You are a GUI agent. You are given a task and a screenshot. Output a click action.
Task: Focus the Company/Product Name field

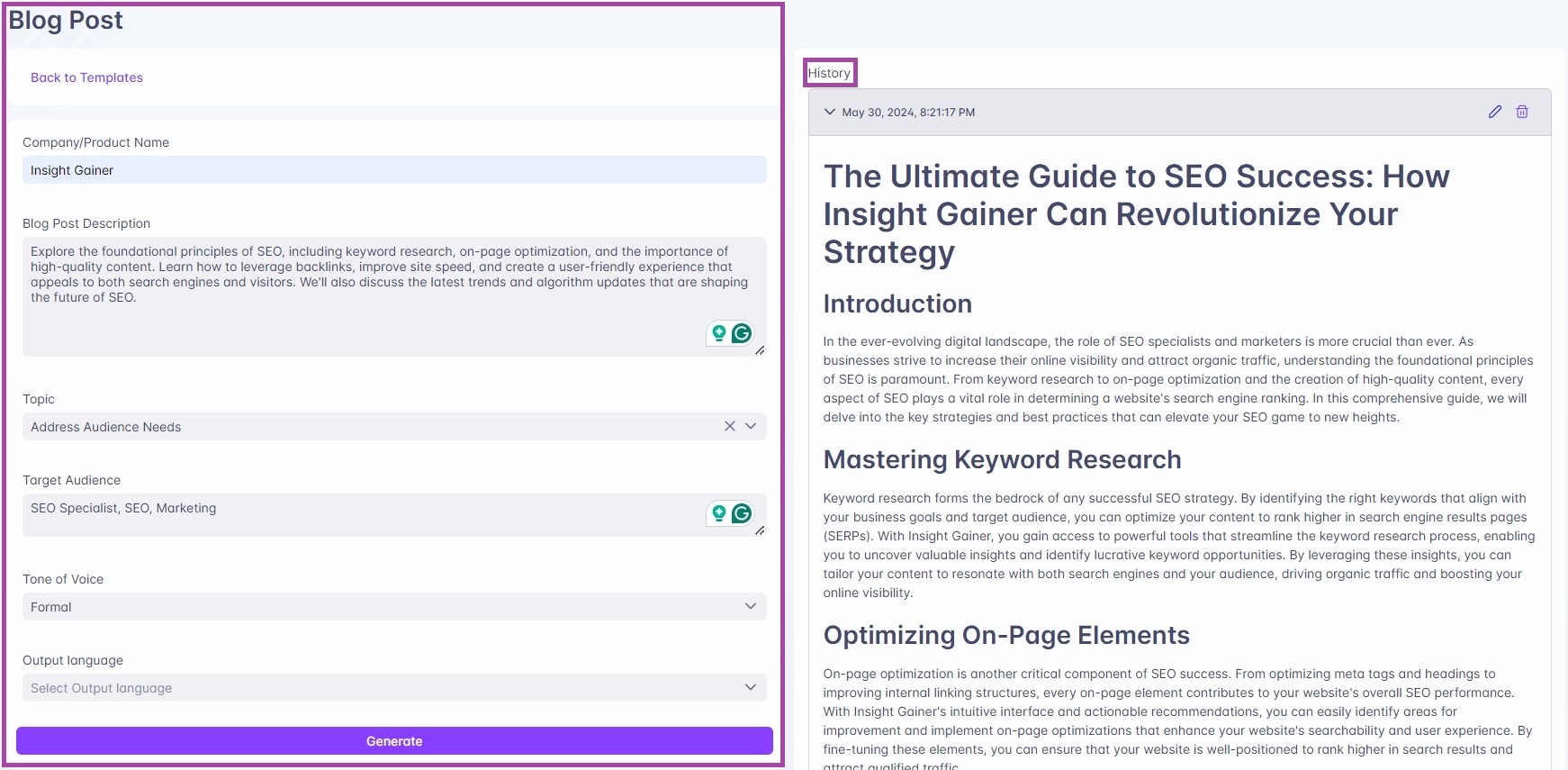pyautogui.click(x=394, y=169)
